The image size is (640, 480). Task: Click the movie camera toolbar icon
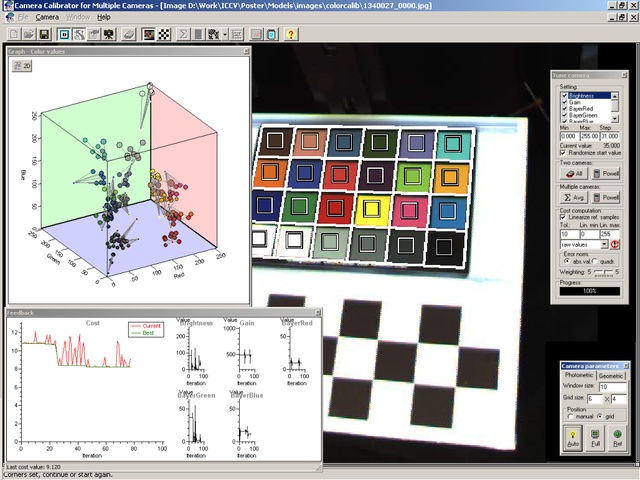coord(109,34)
